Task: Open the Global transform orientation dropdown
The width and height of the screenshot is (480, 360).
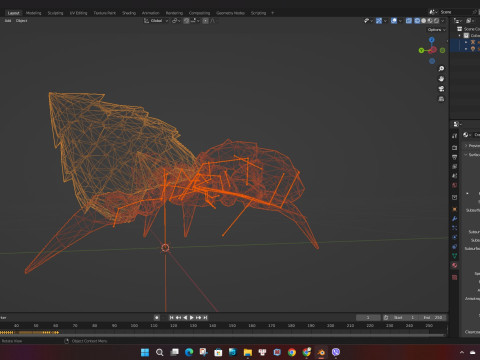Action: point(156,21)
